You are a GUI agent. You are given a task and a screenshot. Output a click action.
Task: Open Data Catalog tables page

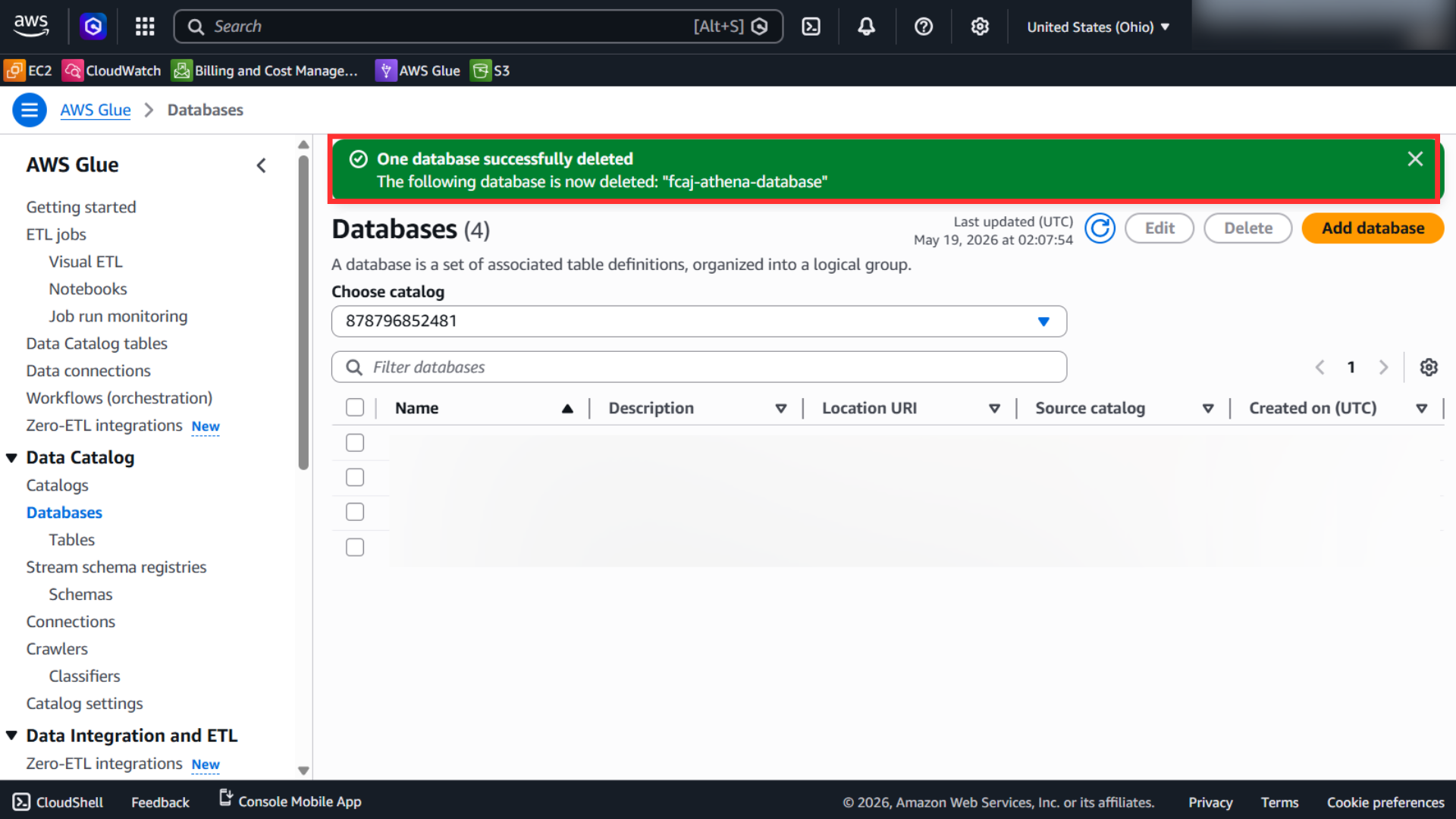[x=97, y=344]
